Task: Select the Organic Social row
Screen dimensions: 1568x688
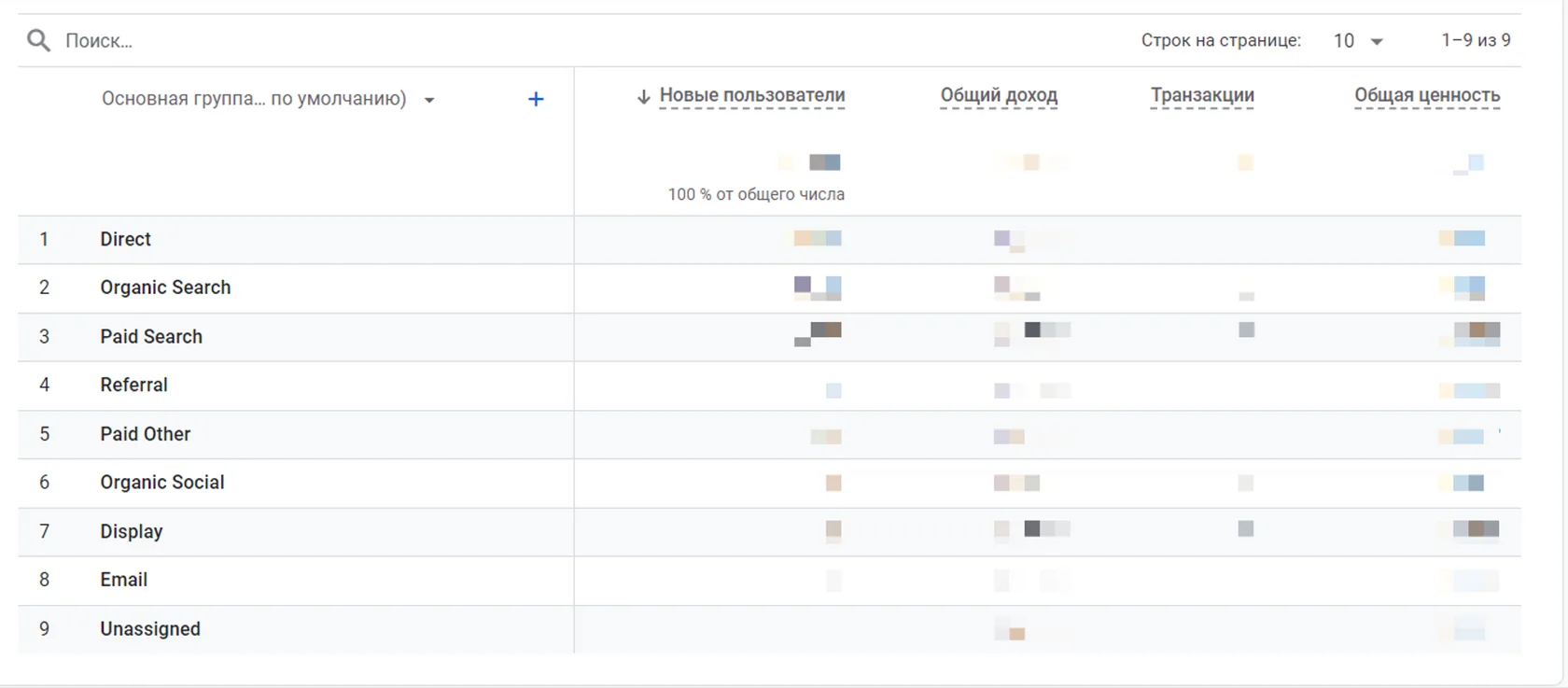Action: [x=769, y=483]
